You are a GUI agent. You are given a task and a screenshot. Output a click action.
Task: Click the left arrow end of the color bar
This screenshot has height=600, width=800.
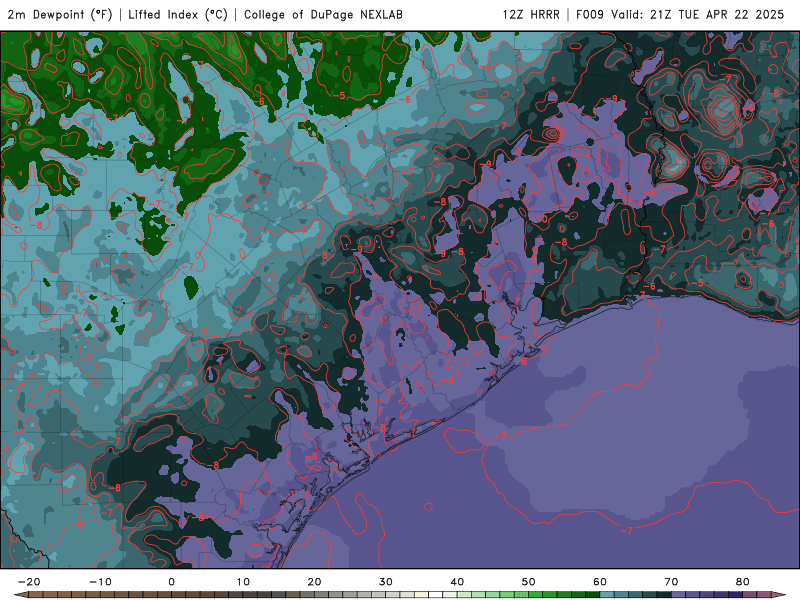[20, 595]
